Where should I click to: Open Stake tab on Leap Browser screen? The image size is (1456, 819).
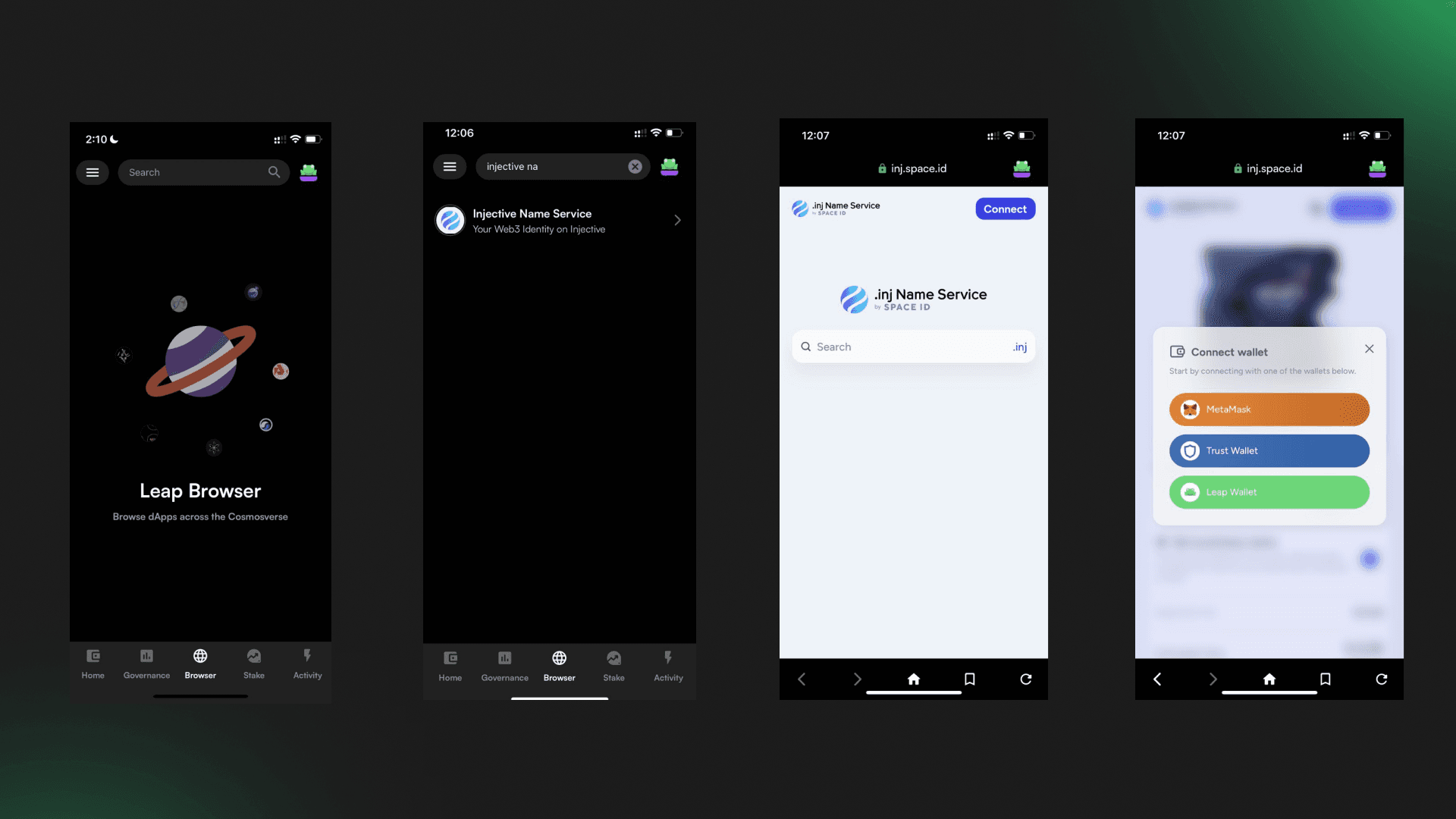point(254,664)
